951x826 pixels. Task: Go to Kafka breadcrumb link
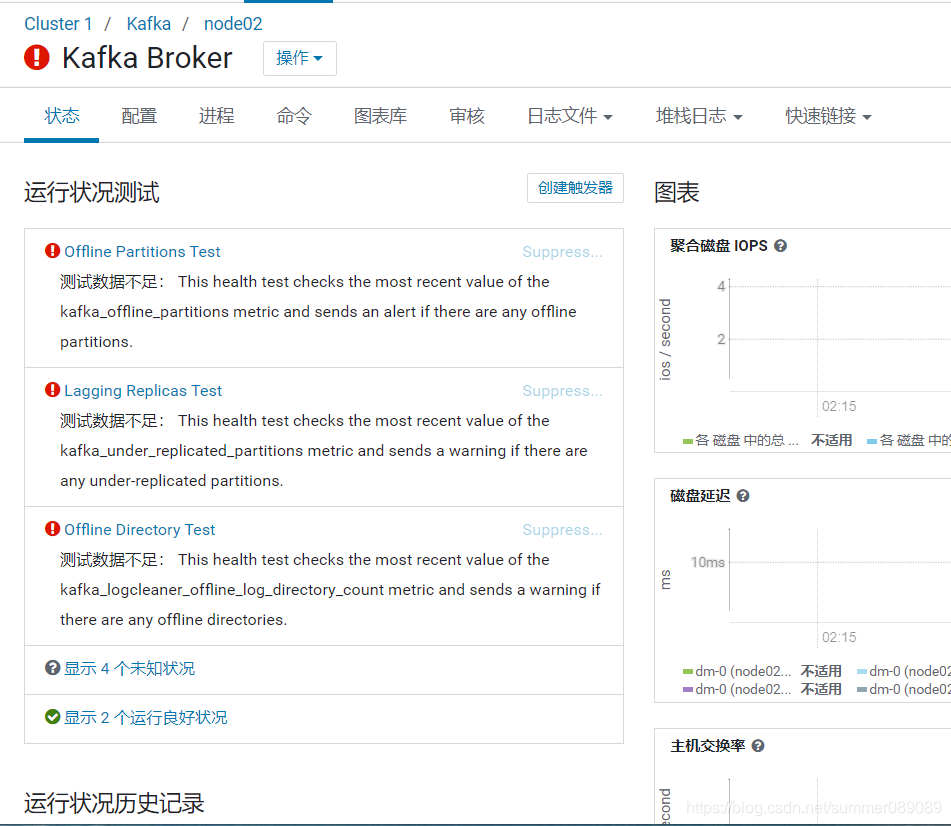coord(149,24)
